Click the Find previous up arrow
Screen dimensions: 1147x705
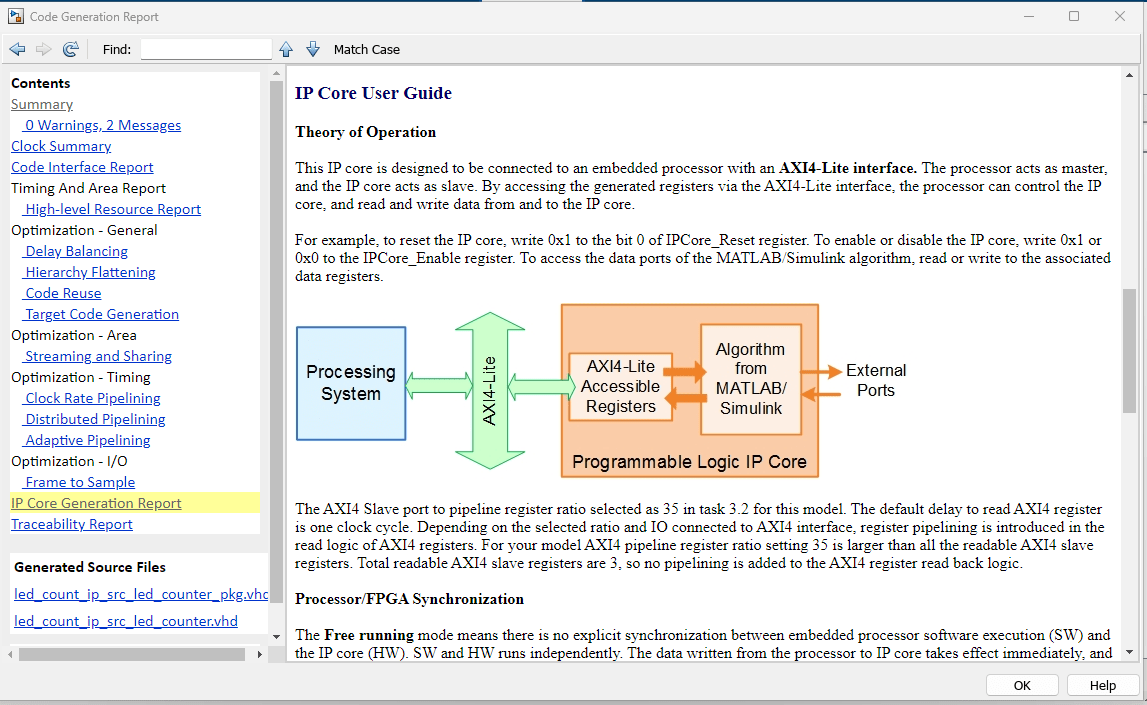(287, 49)
